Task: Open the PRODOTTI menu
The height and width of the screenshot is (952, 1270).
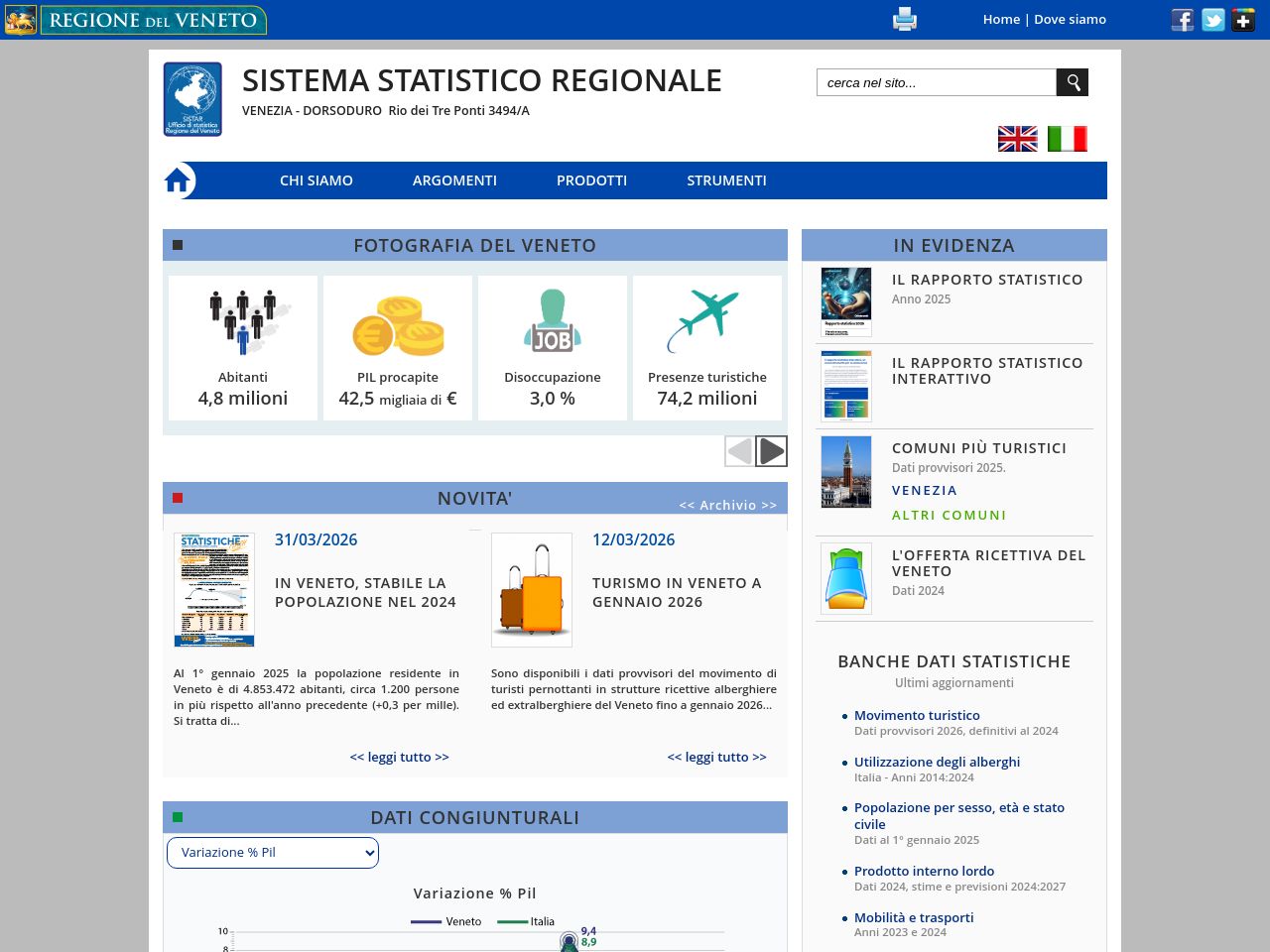Action: pos(591,180)
